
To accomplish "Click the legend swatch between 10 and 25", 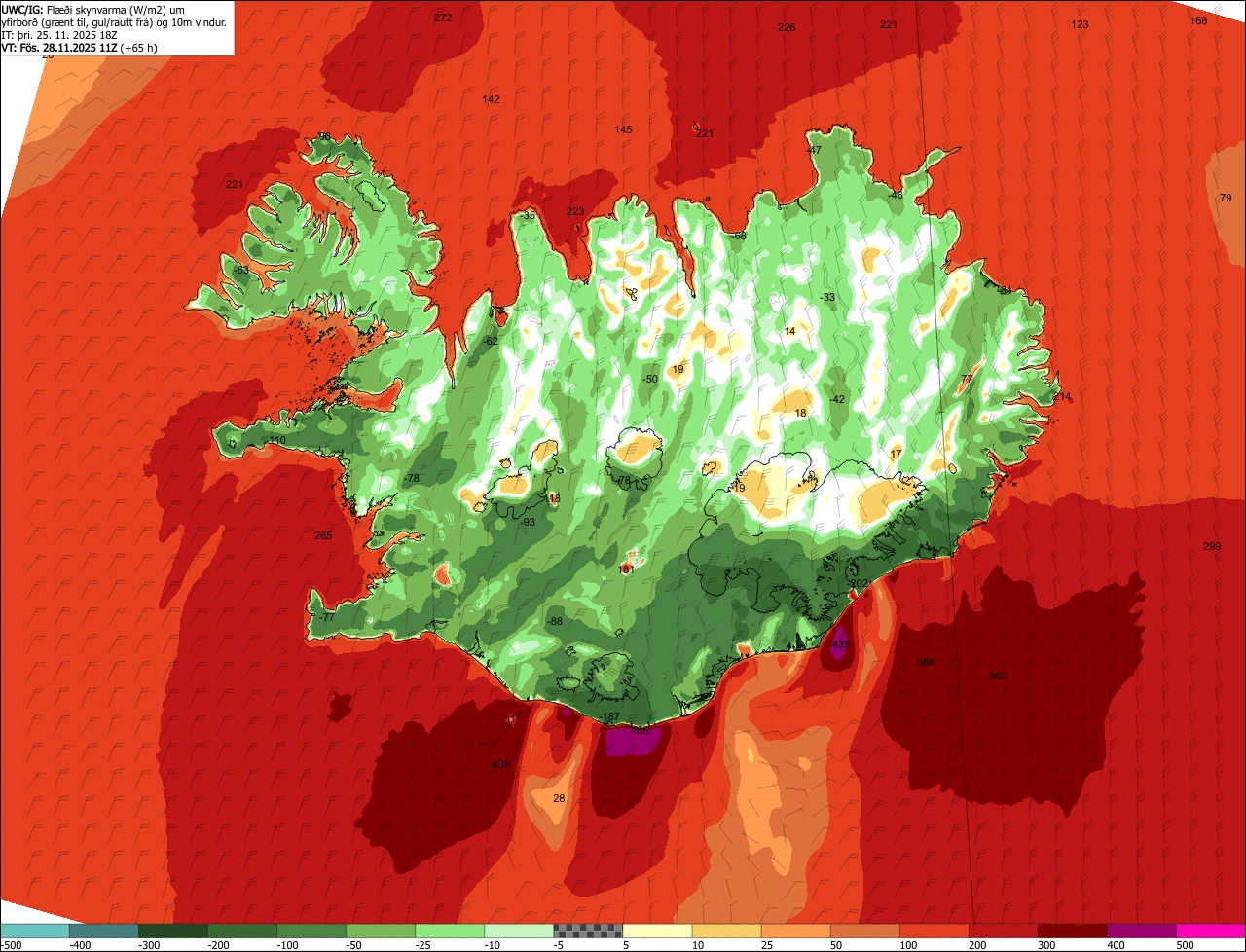I will [726, 931].
